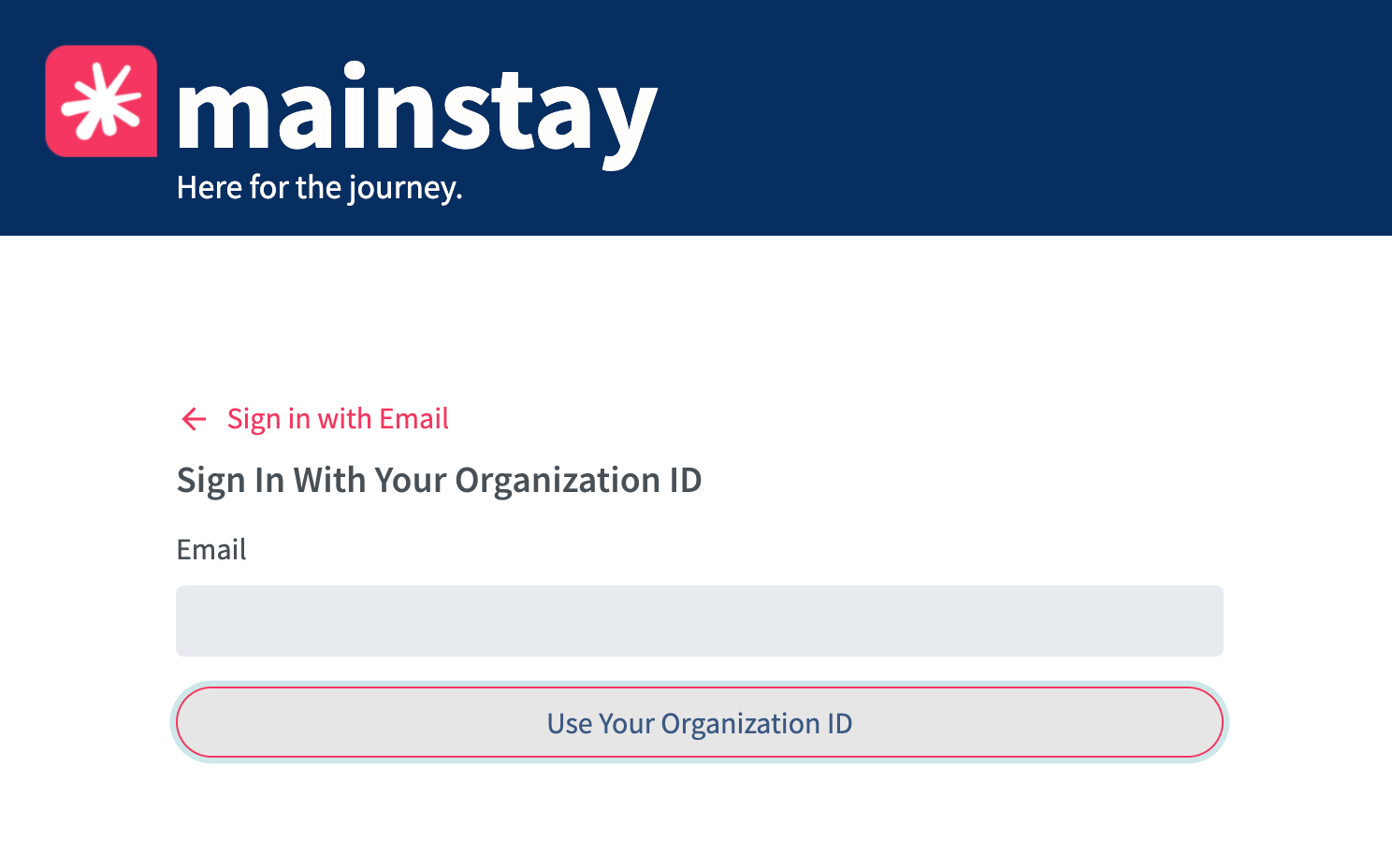Image resolution: width=1392 pixels, height=868 pixels.
Task: Click inside the gray Email text box
Action: [x=700, y=621]
